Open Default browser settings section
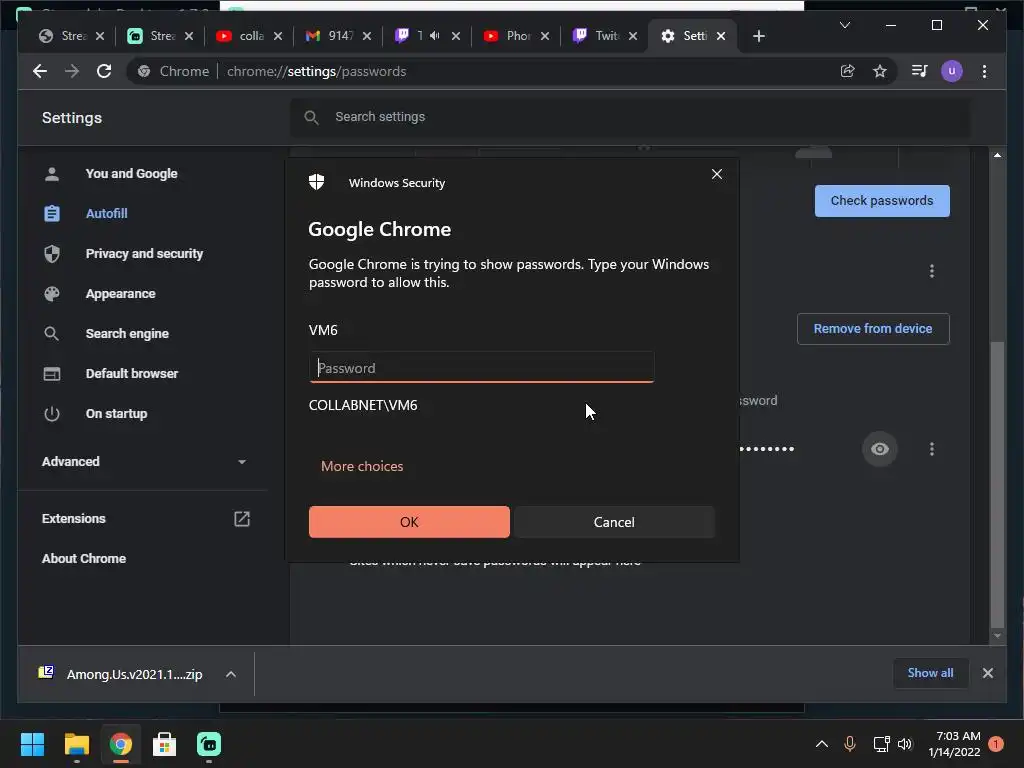The height and width of the screenshot is (768, 1024). [x=132, y=374]
